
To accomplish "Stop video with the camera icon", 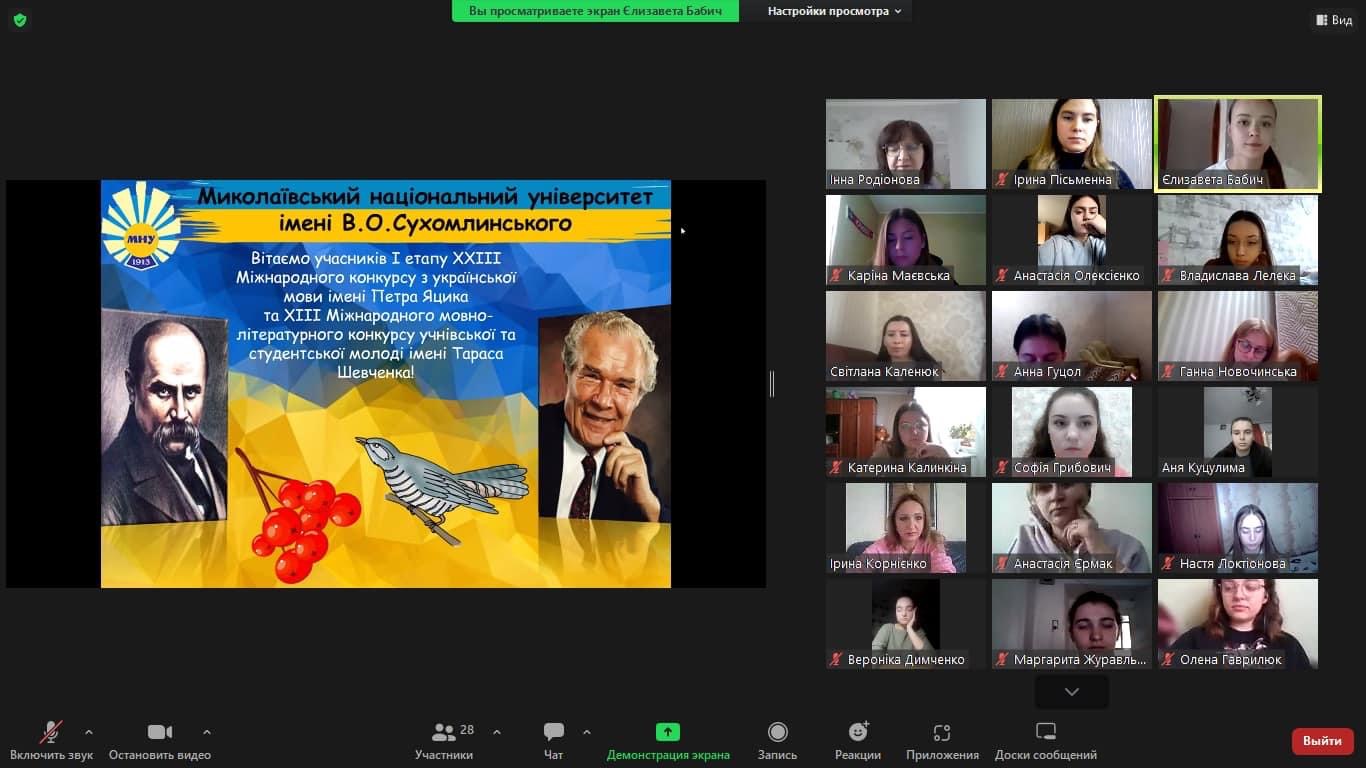I will click(160, 732).
